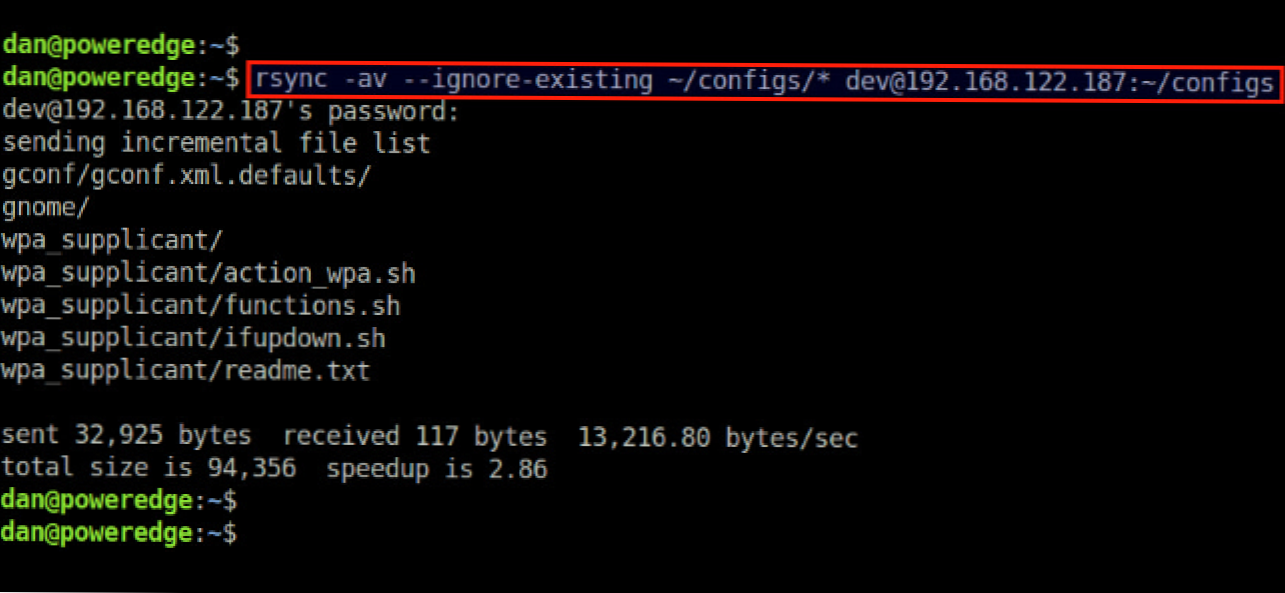
Task: Click the 'sending incremental file list' line
Action: 215,143
